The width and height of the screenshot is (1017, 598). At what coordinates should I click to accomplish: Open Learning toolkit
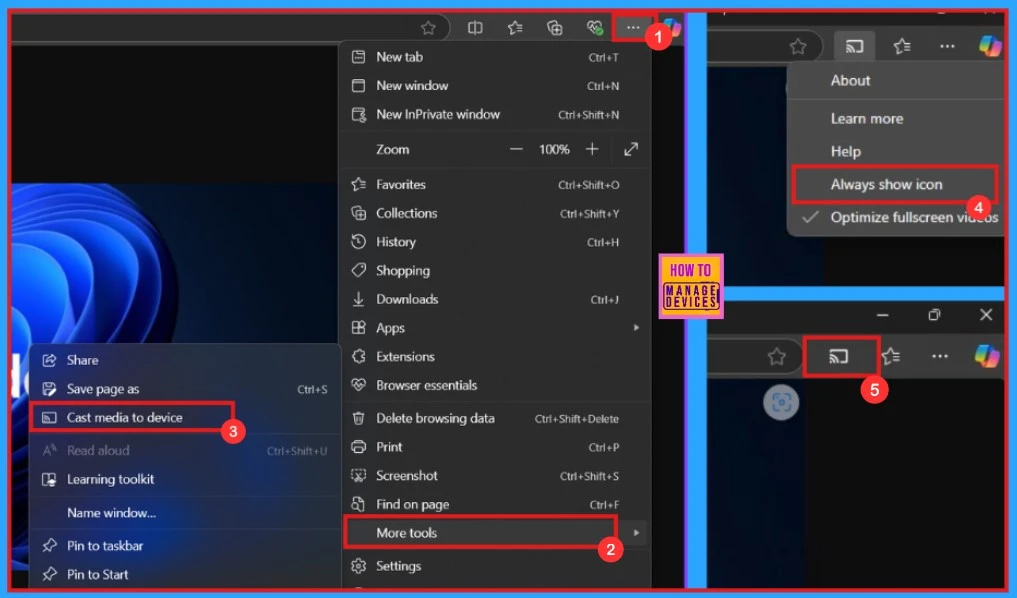185,479
